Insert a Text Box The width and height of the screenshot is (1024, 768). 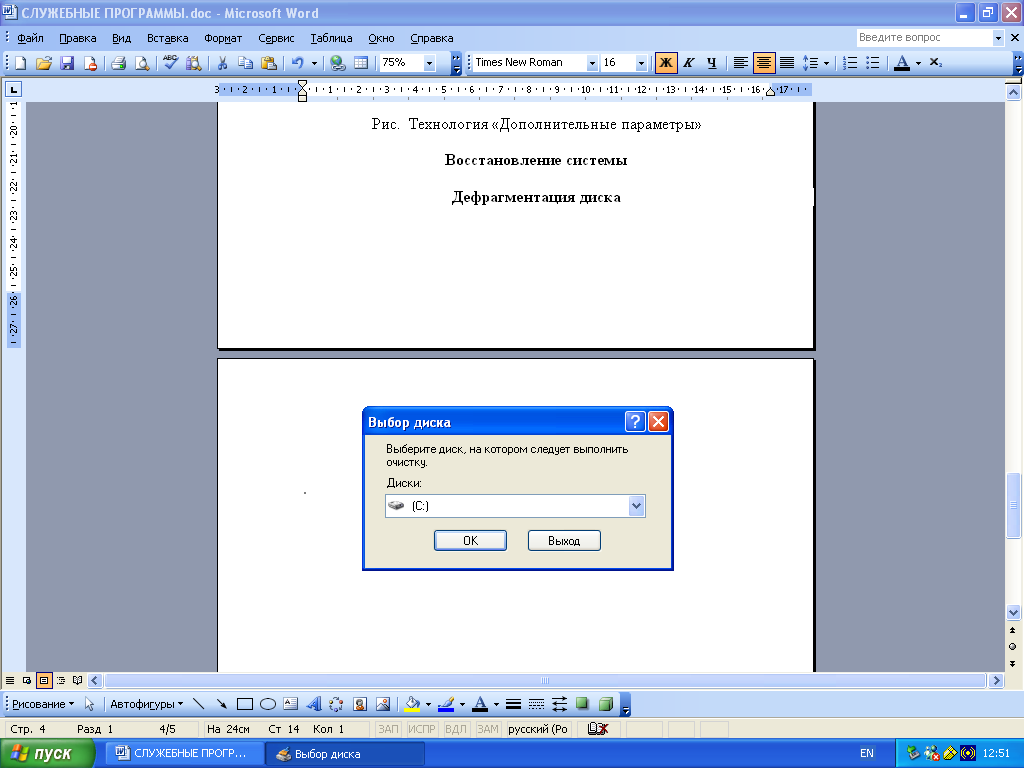[291, 704]
